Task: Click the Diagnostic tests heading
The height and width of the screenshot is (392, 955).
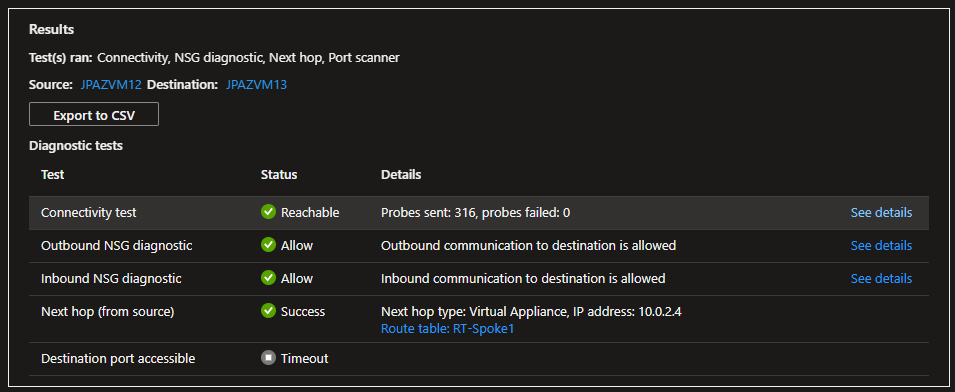Action: pyautogui.click(x=76, y=146)
